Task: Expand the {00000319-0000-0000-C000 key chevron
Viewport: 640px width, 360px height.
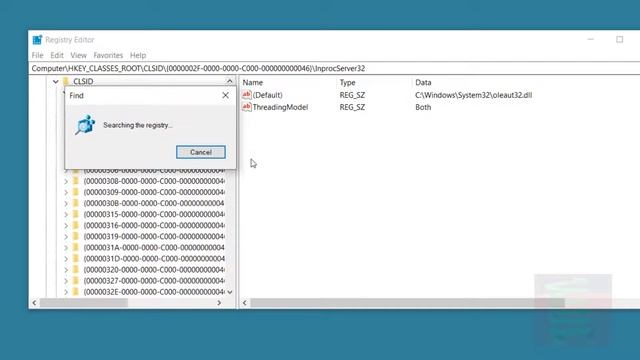Action: coord(66,236)
